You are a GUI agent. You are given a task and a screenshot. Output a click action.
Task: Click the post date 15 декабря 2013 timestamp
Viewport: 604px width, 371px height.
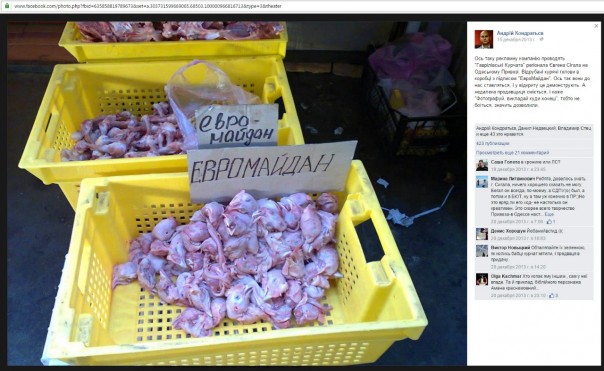[516, 39]
